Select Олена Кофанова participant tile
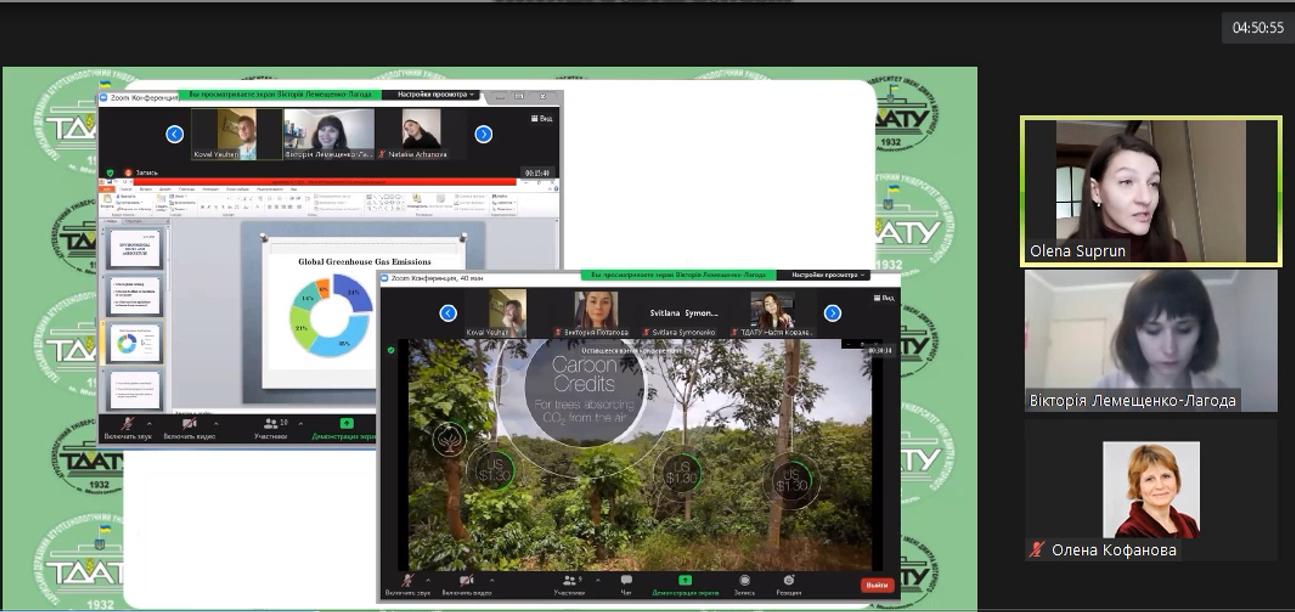Screen dimensions: 1295x612 [x=1151, y=490]
